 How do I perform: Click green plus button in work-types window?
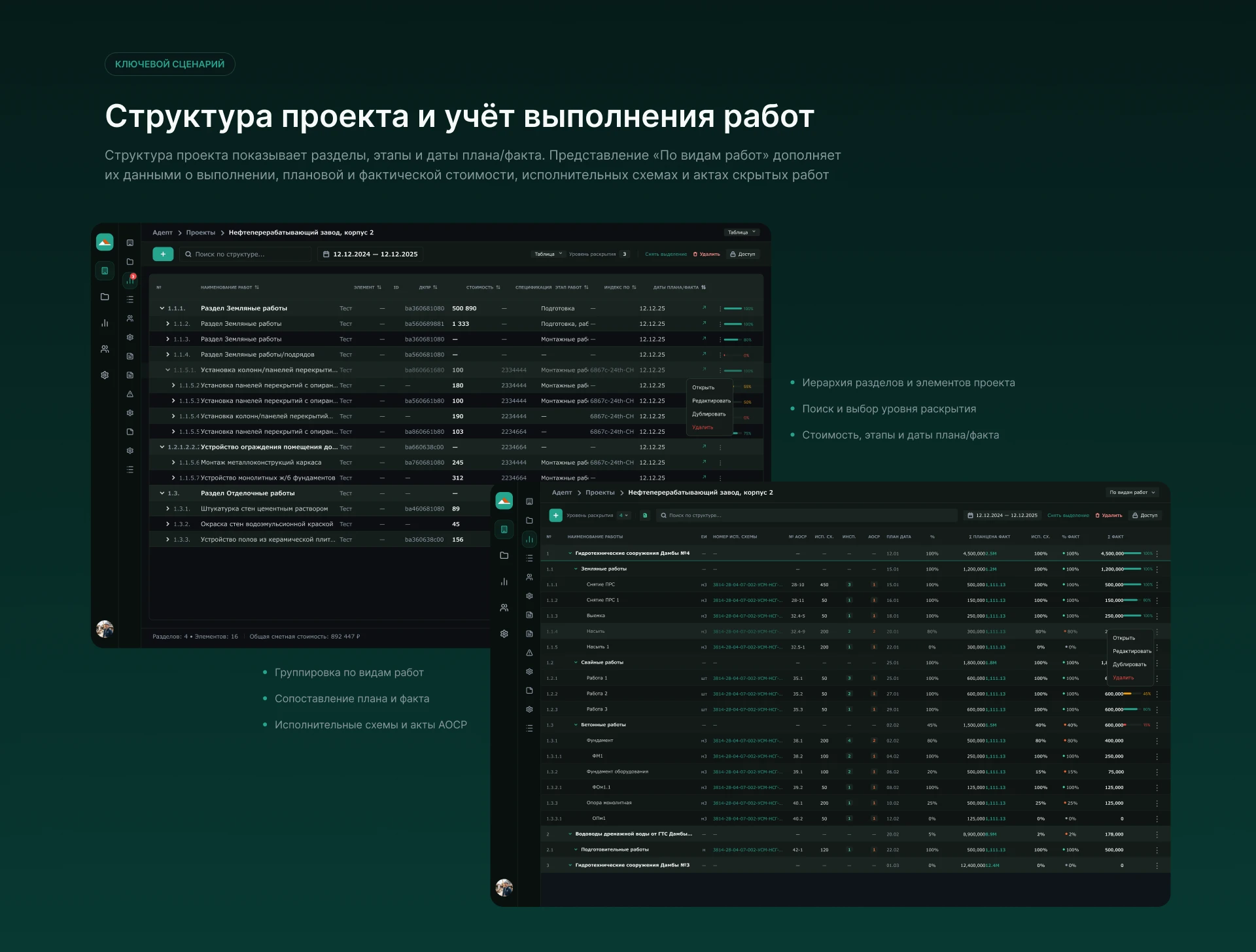coord(555,516)
